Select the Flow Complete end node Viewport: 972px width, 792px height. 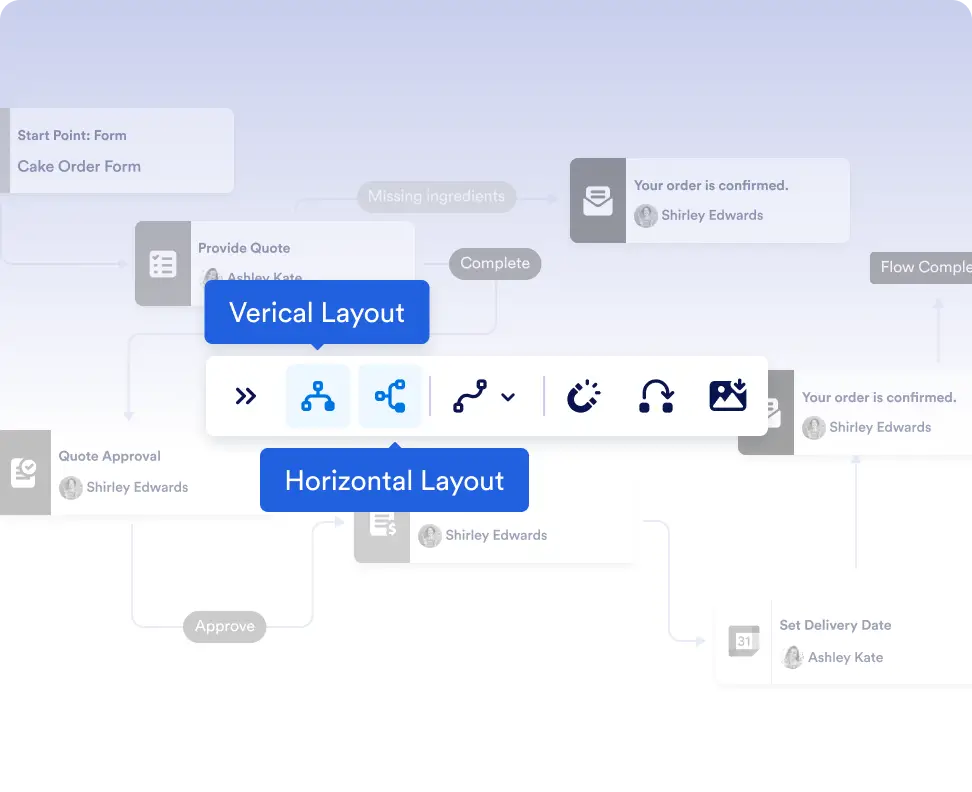coord(921,268)
